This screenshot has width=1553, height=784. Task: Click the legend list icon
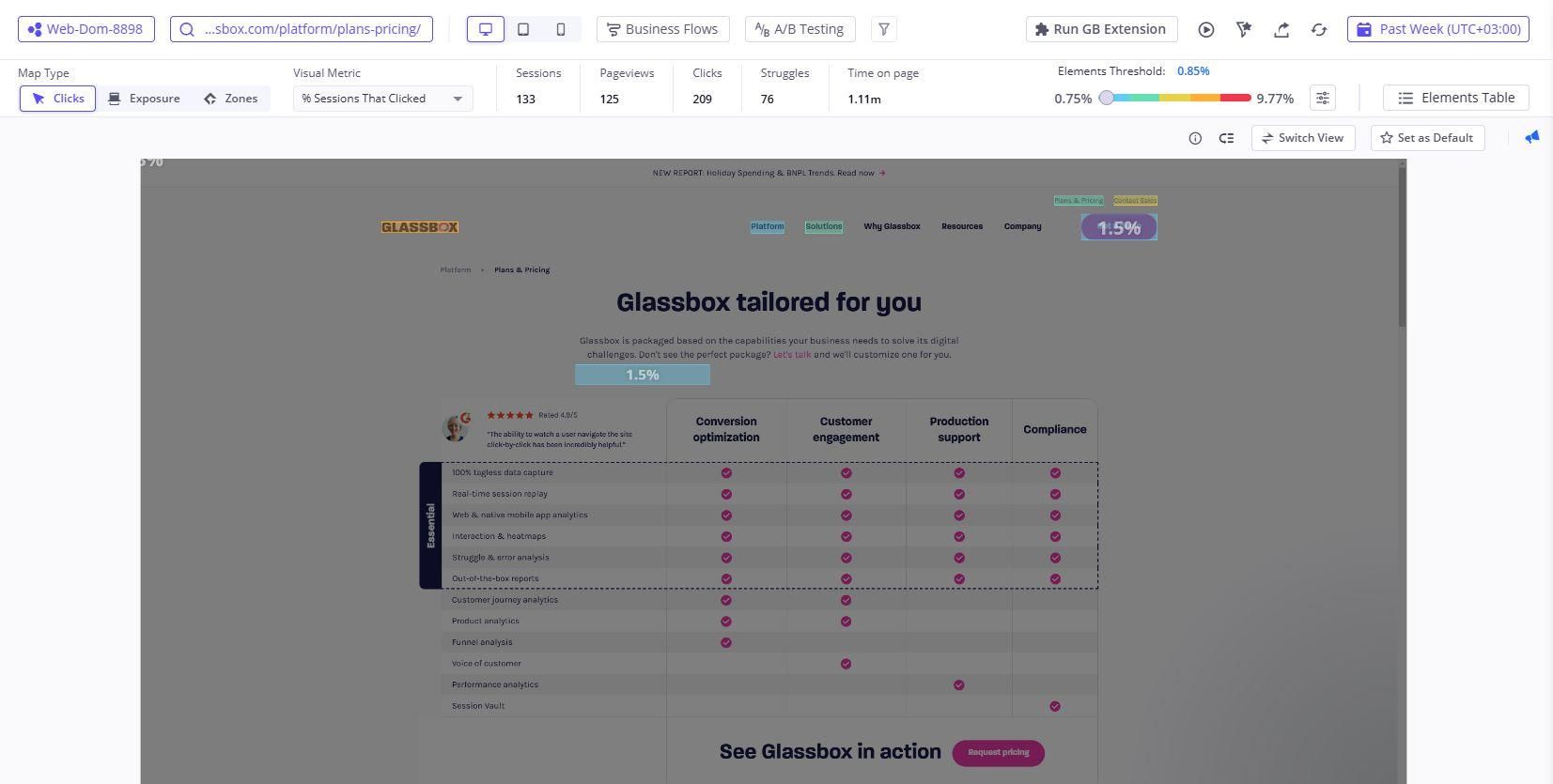click(1227, 138)
